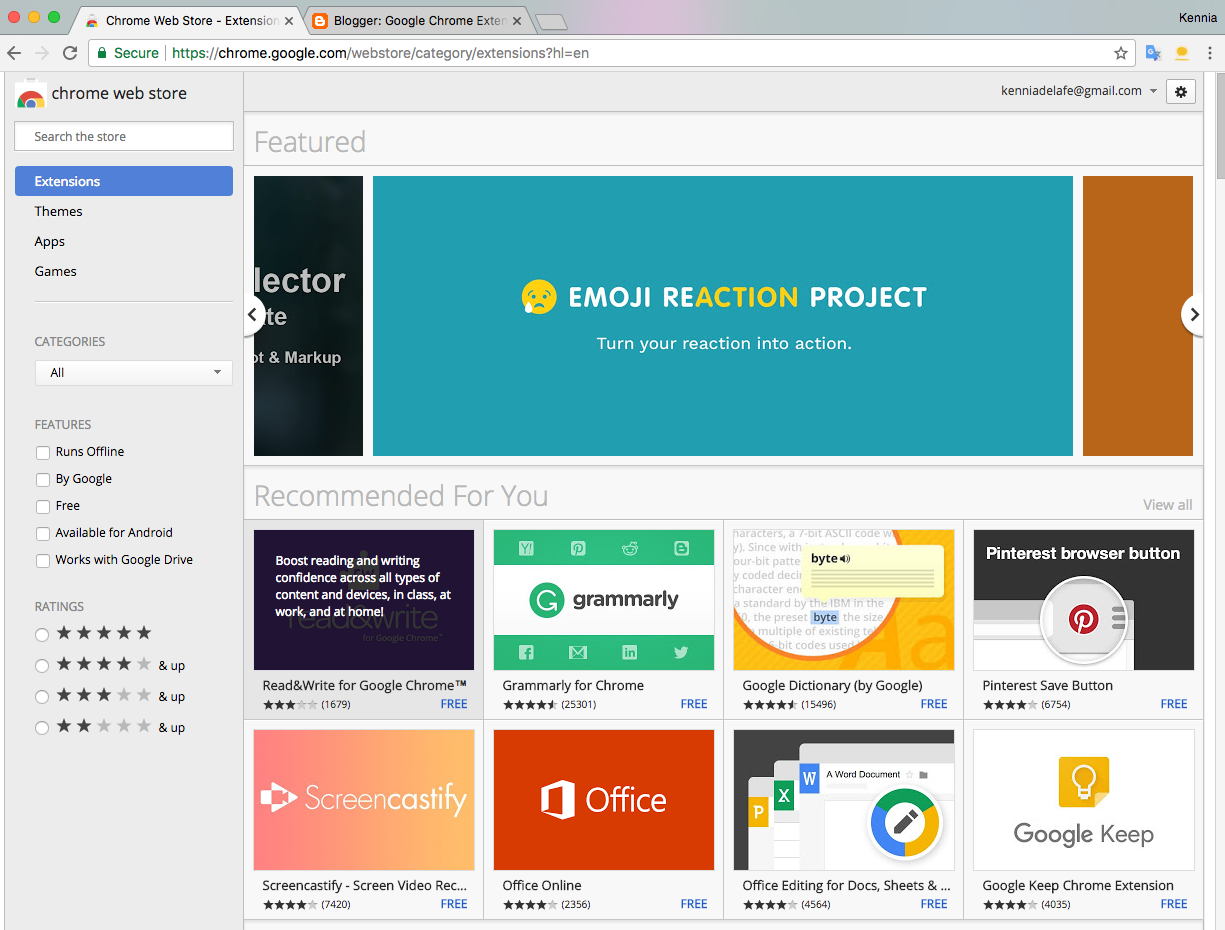Expand the kenniadelafe@gmail.com account dropdown
The height and width of the screenshot is (930, 1225).
1079,91
